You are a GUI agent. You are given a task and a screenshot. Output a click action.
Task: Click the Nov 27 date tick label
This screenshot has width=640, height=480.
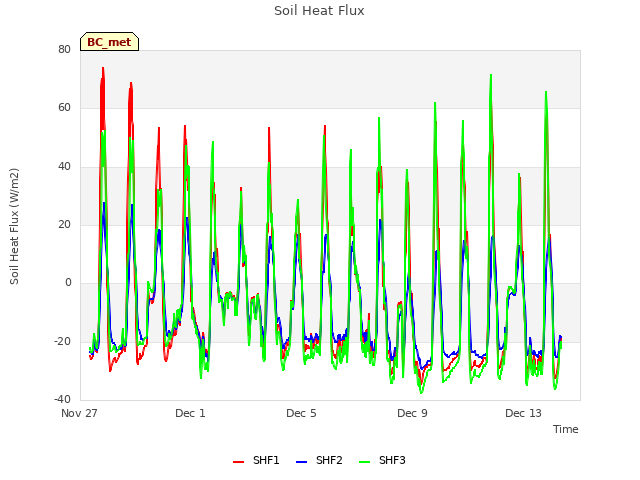(x=79, y=413)
